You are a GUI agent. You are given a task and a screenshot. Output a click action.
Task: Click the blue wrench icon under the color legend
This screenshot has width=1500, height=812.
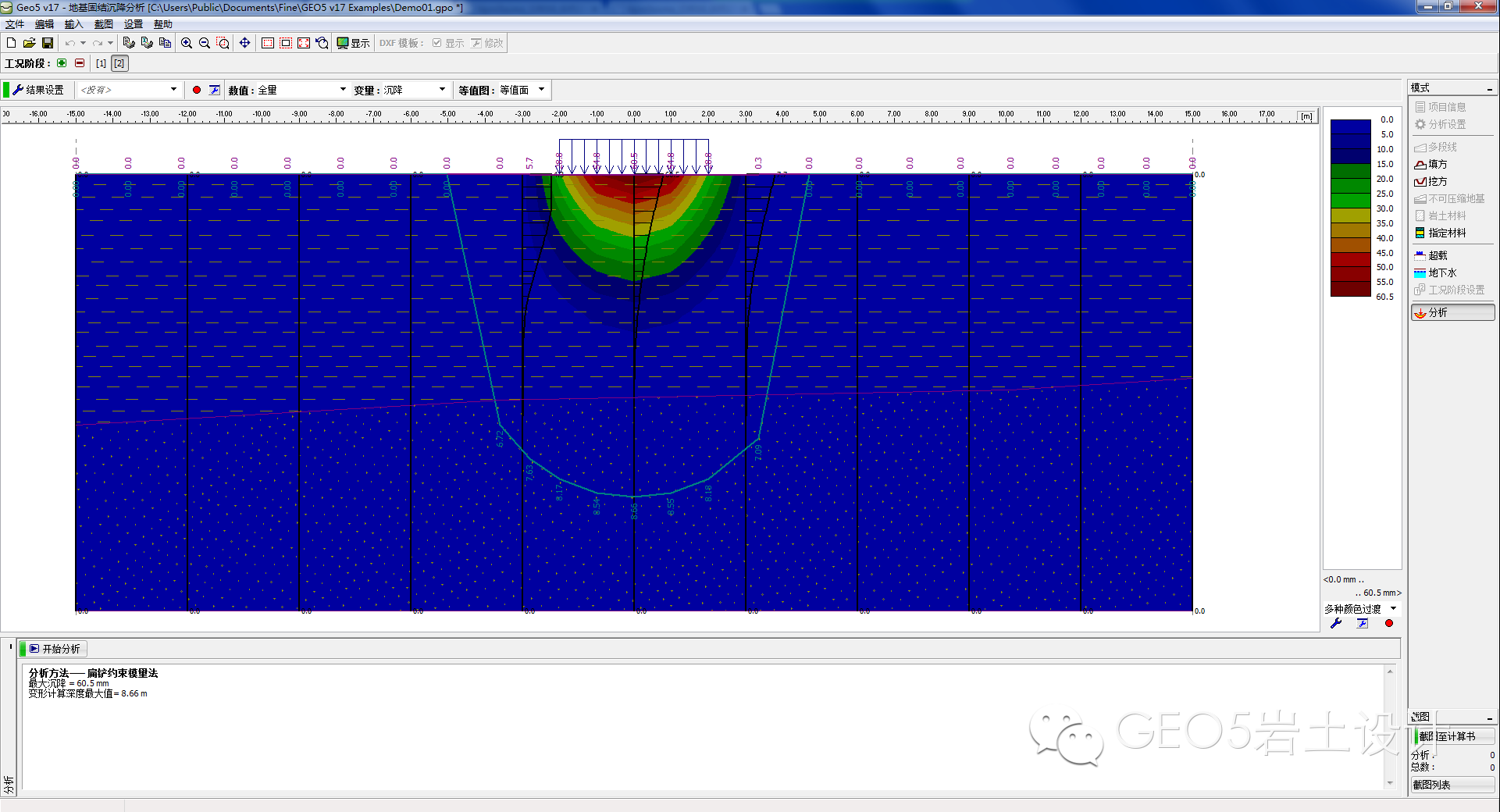pyautogui.click(x=1336, y=623)
